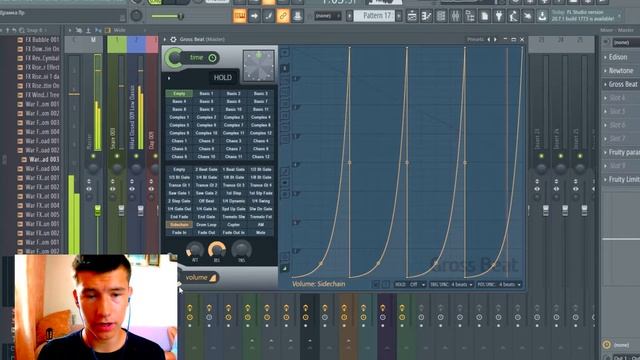Toggle the piano keyboard typing icon in toolbar
The height and width of the screenshot is (360, 640).
(240, 16)
